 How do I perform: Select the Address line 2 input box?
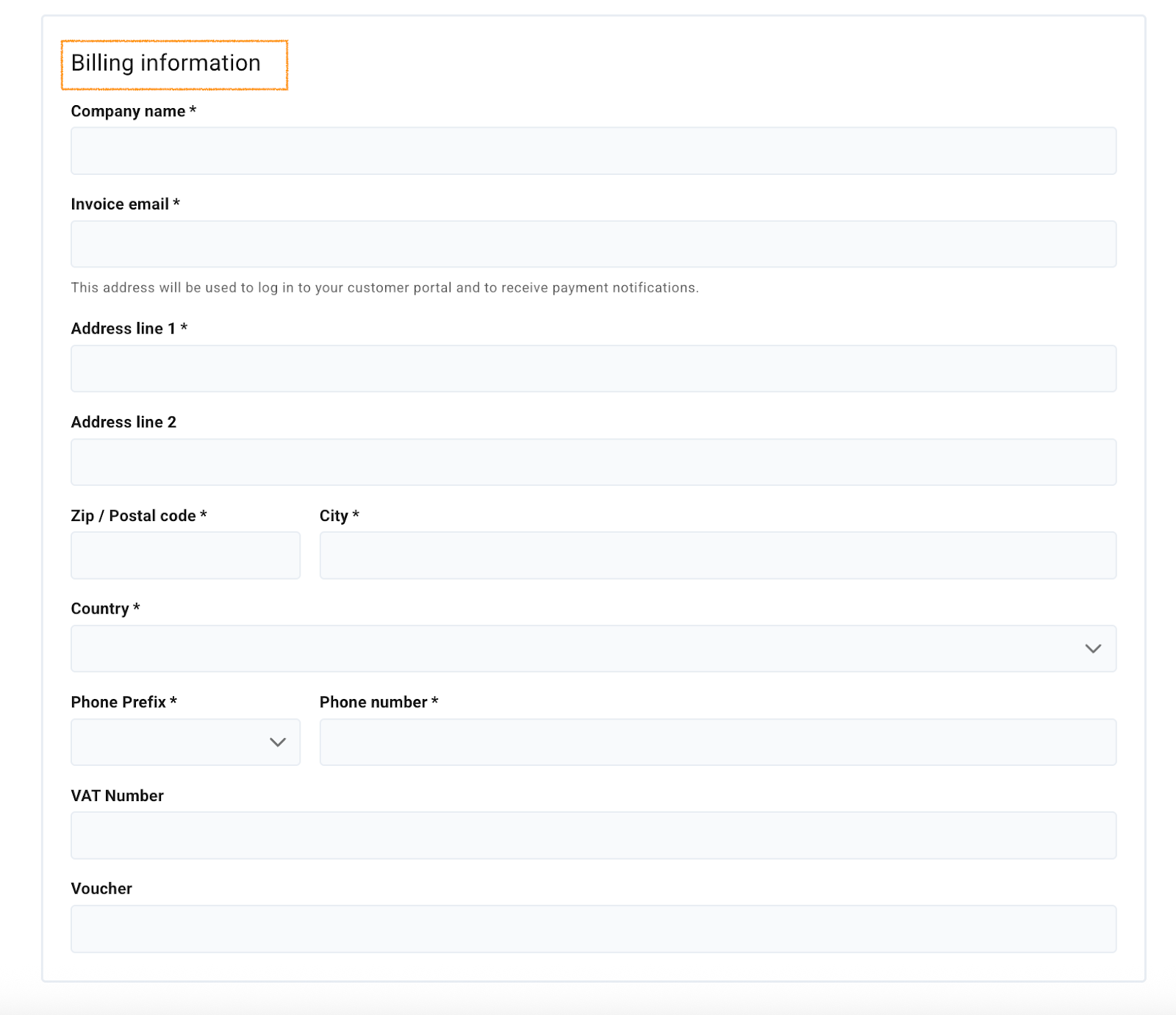click(593, 462)
